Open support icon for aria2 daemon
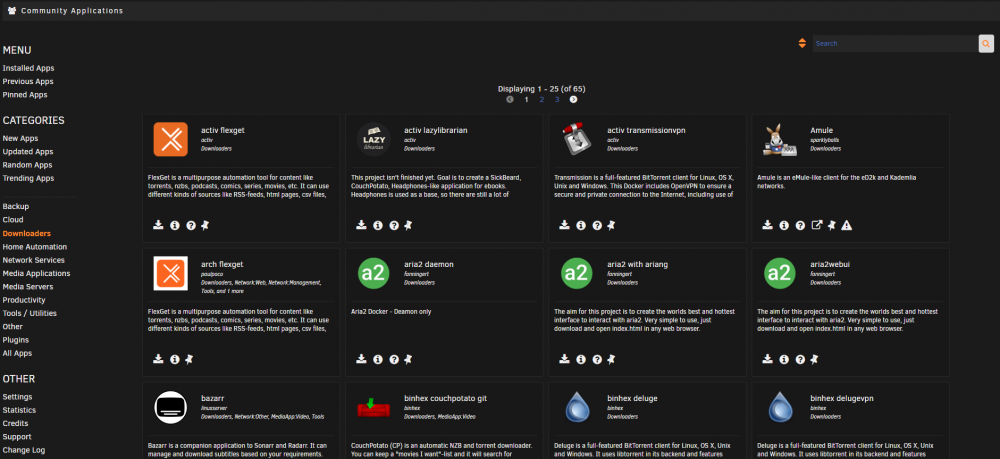The width and height of the screenshot is (1000, 459). (394, 359)
